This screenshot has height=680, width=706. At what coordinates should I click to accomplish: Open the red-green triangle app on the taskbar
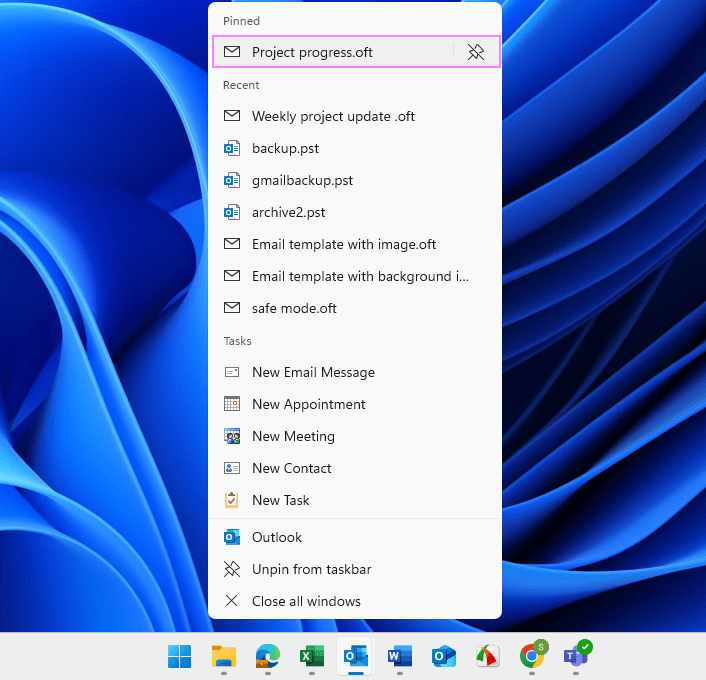488,656
